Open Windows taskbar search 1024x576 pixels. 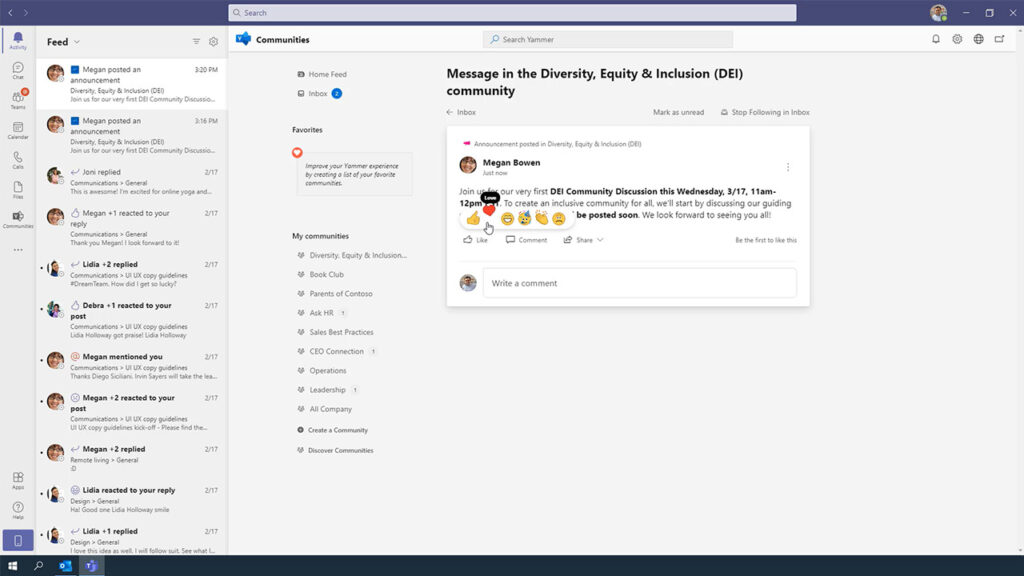point(39,566)
